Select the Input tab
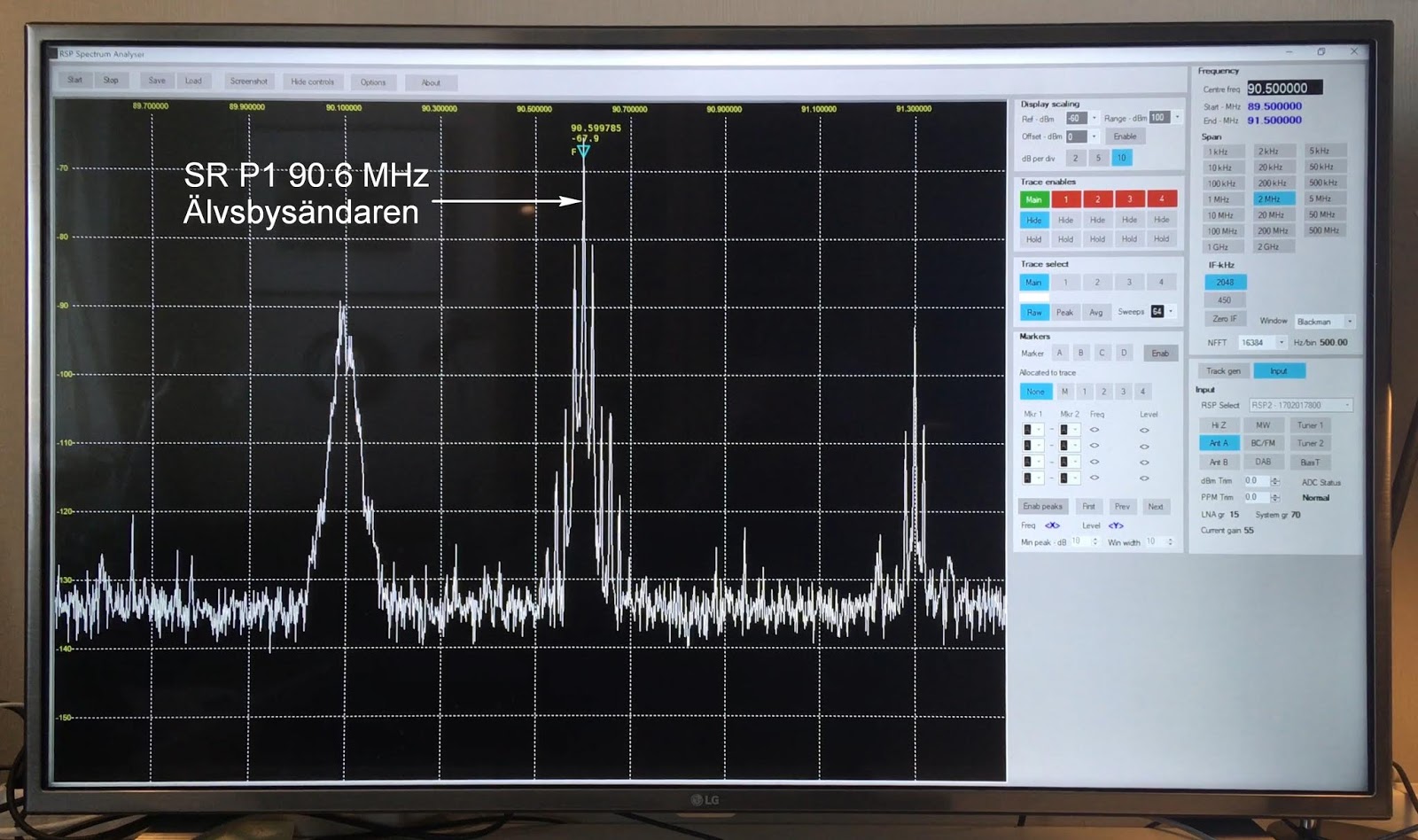Screen dimensions: 1418x840 coord(1279,370)
